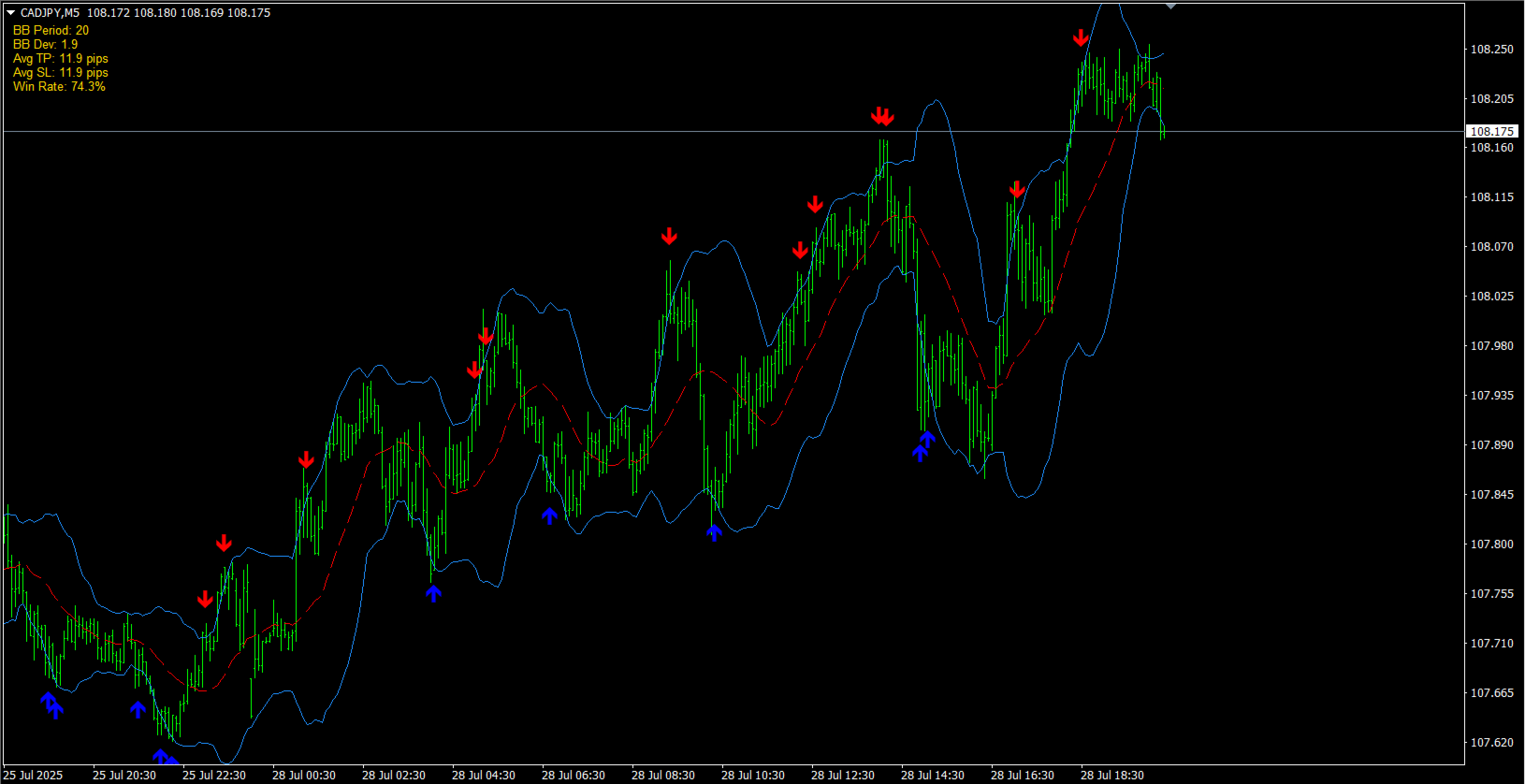Click the 108.070 price scale label
This screenshot has width=1525, height=784.
pyautogui.click(x=1491, y=247)
